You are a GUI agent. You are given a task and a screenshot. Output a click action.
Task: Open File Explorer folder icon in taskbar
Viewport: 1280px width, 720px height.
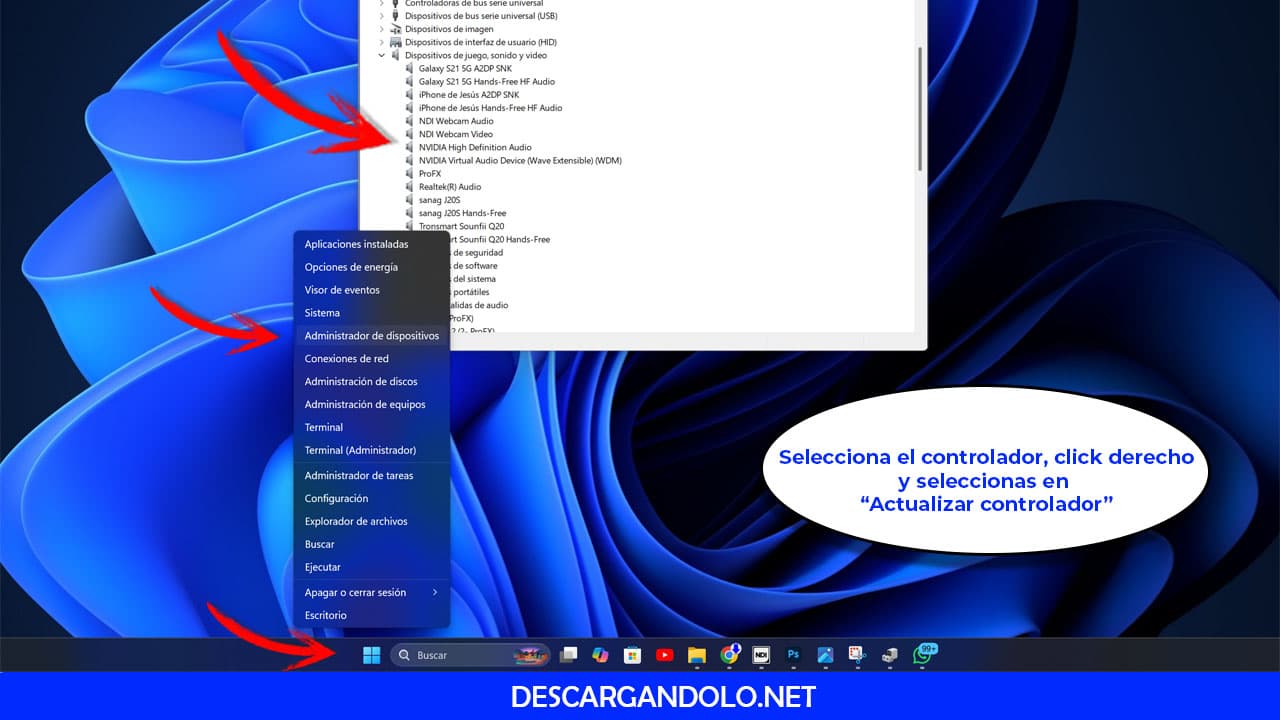pos(697,655)
